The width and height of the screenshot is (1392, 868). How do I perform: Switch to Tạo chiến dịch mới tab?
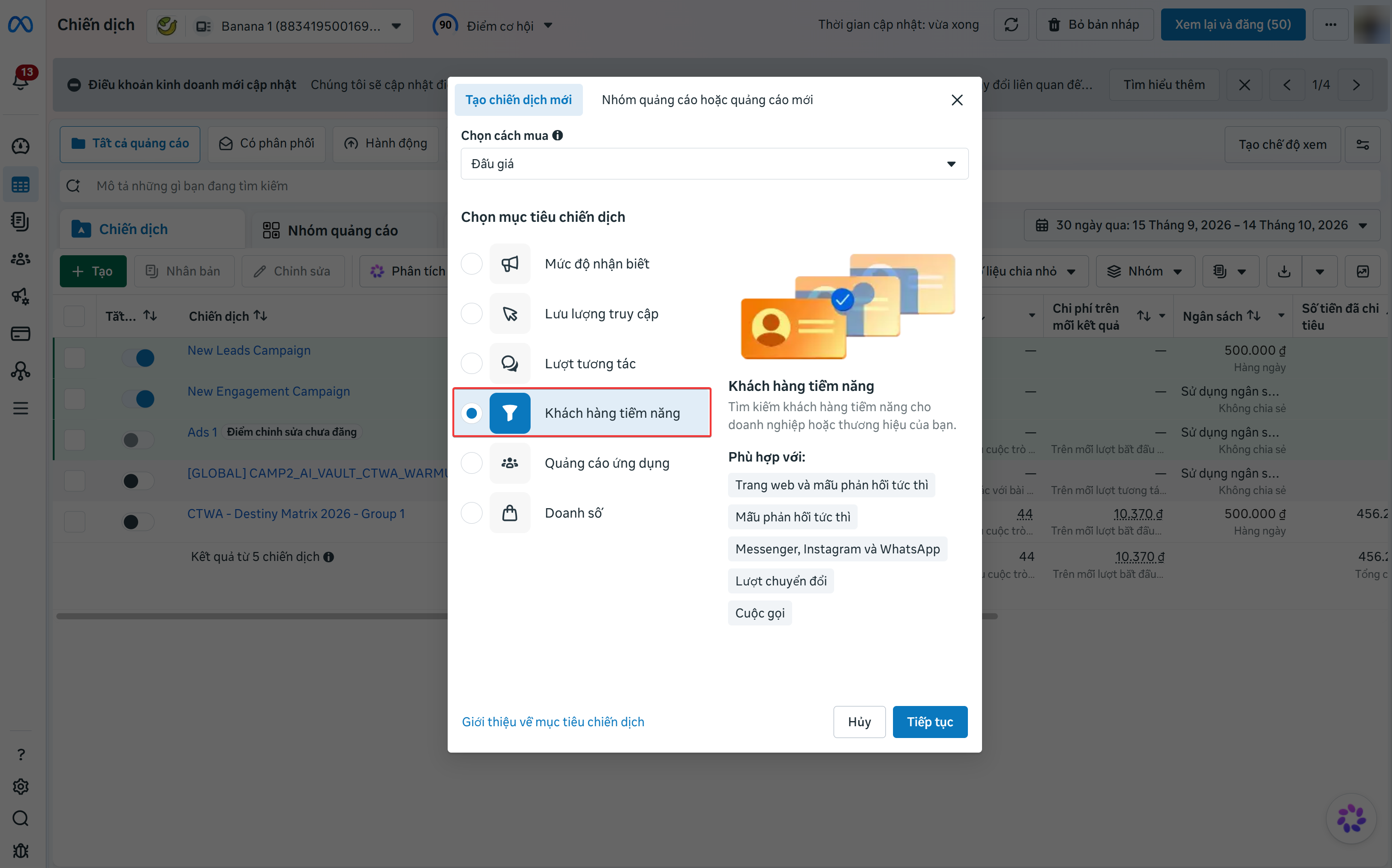(518, 100)
